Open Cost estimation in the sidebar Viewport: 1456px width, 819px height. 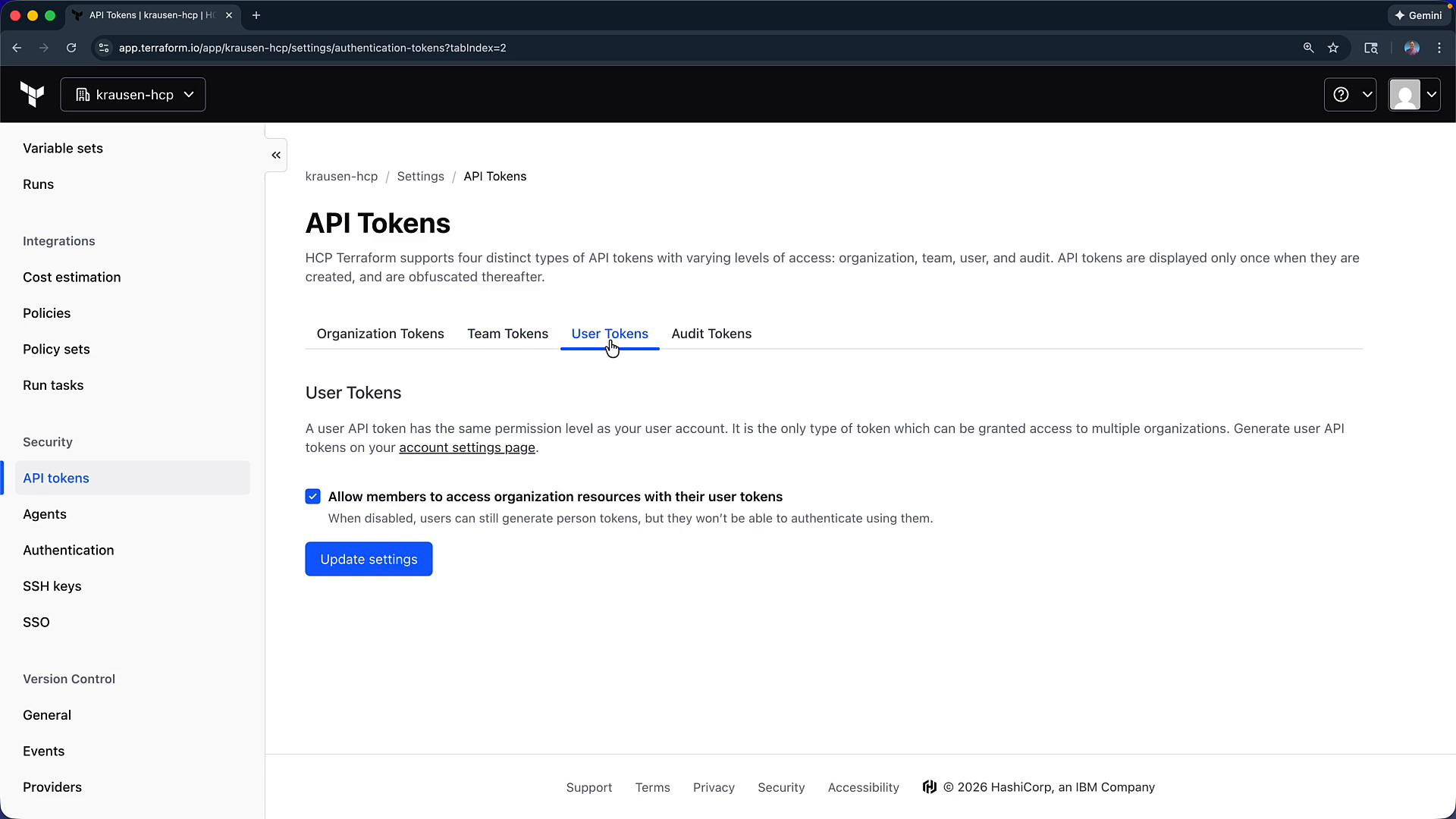click(x=71, y=278)
